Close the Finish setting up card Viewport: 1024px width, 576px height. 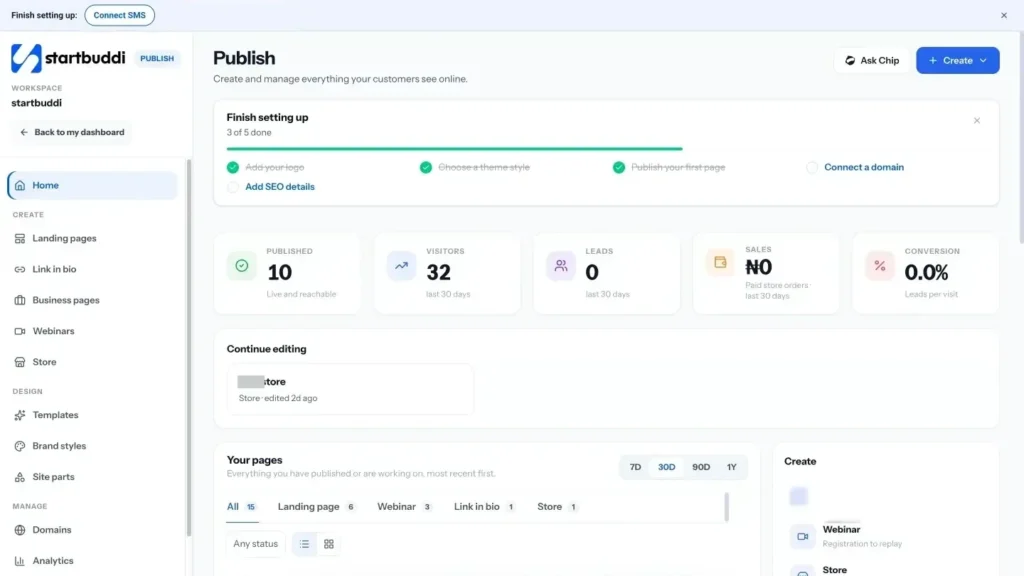pos(977,121)
